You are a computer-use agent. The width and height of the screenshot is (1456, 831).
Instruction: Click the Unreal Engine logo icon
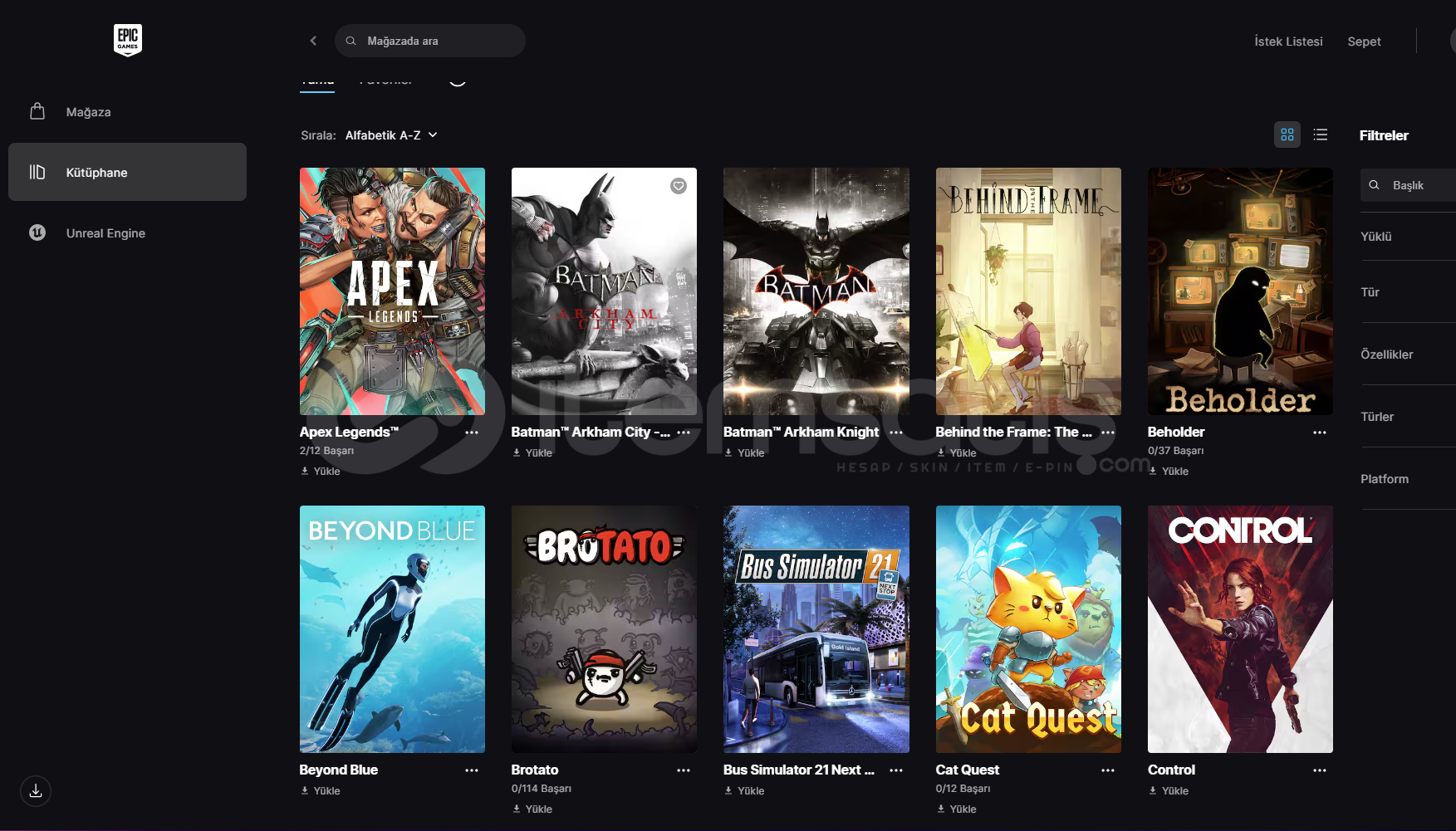pos(37,232)
